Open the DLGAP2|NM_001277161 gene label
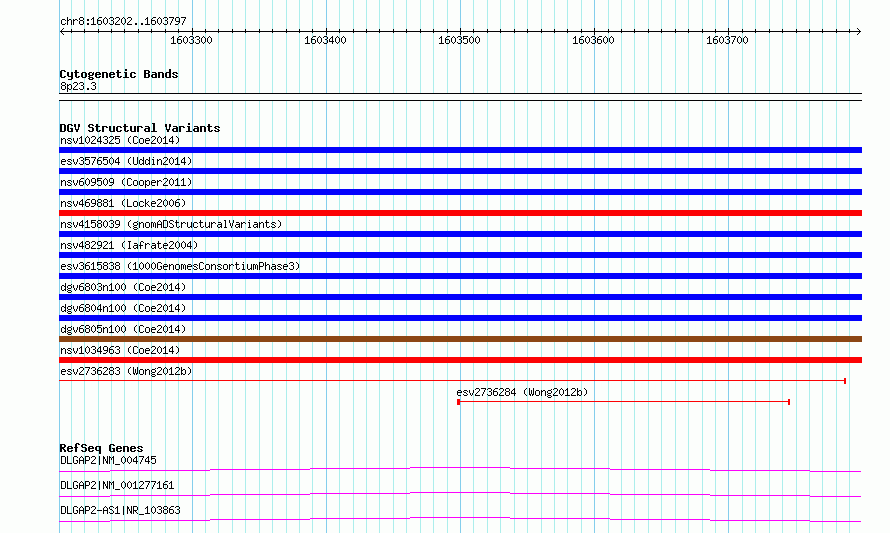890x533 pixels. (117, 485)
